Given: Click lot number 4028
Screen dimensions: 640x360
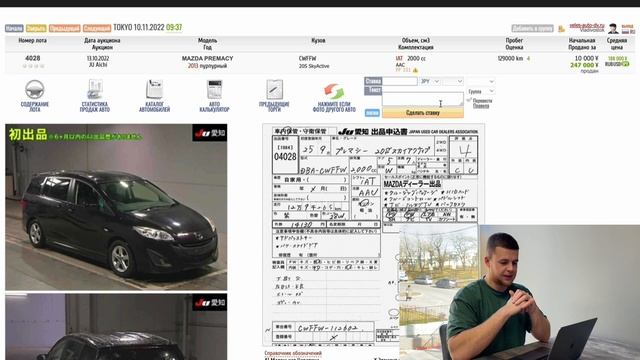Looking at the screenshot, I should pyautogui.click(x=33, y=58).
